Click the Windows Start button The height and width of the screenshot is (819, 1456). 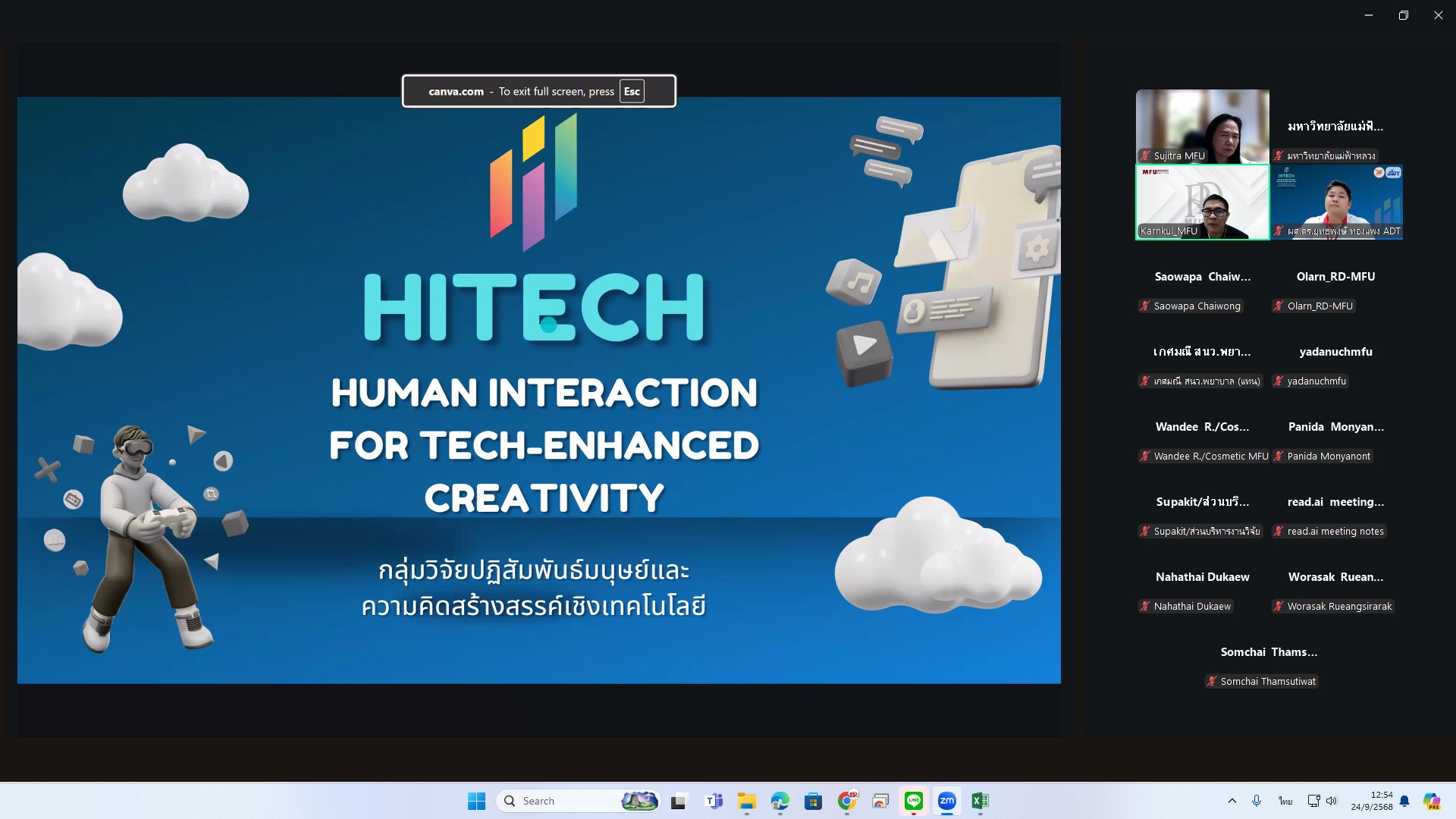pos(476,801)
